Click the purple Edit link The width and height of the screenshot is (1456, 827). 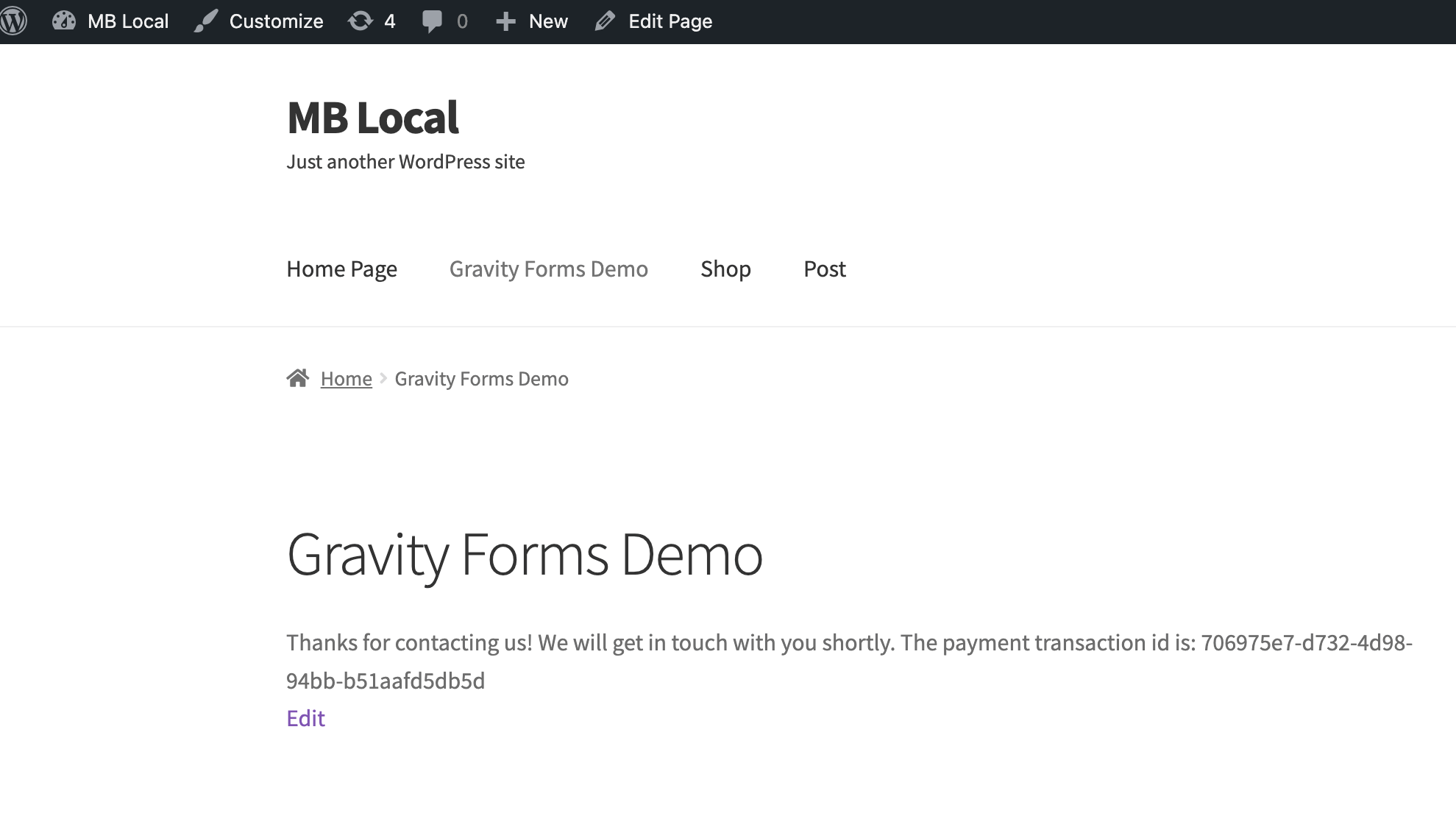pyautogui.click(x=305, y=718)
